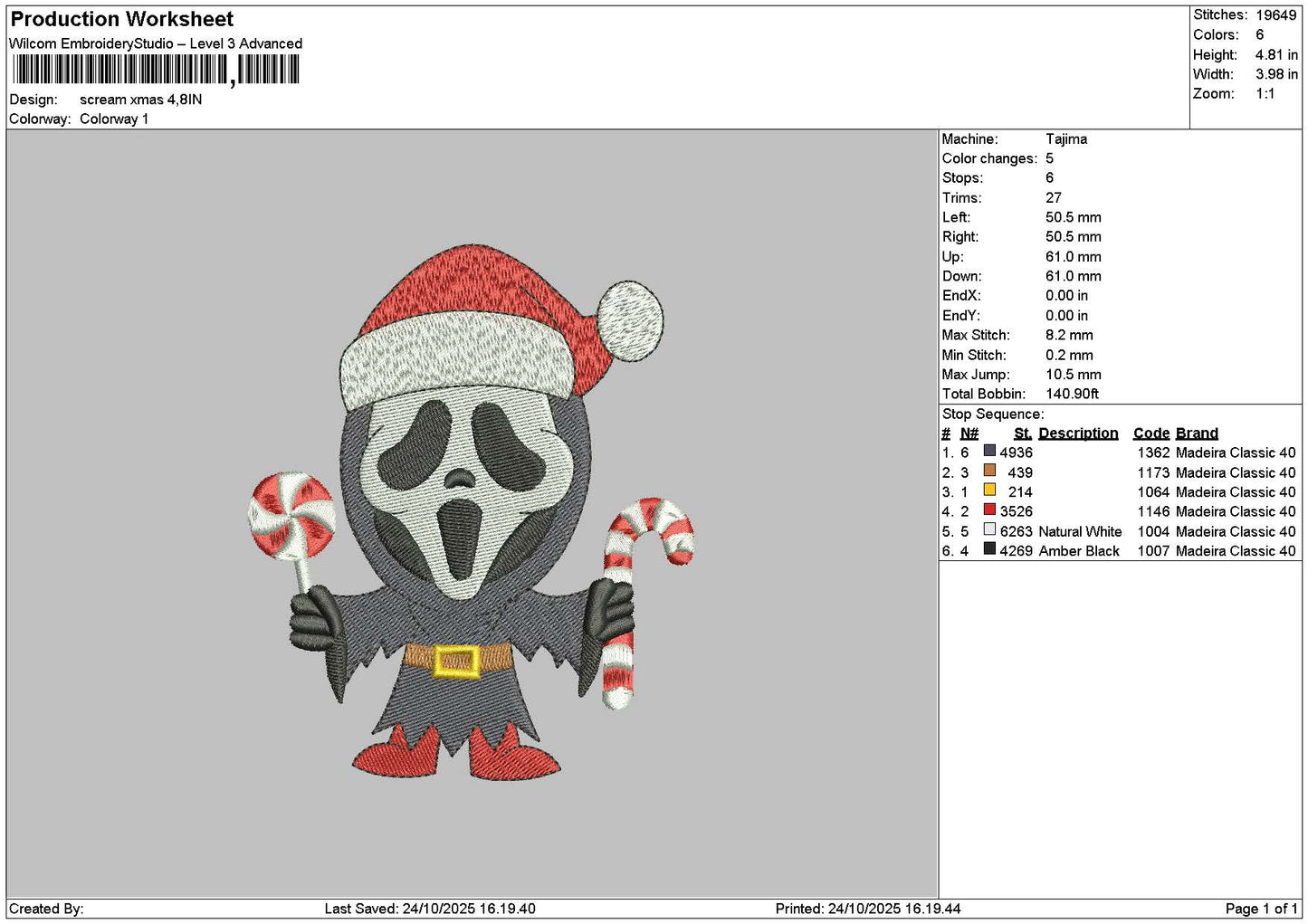Click the Stitches value 19649

tap(1275, 15)
